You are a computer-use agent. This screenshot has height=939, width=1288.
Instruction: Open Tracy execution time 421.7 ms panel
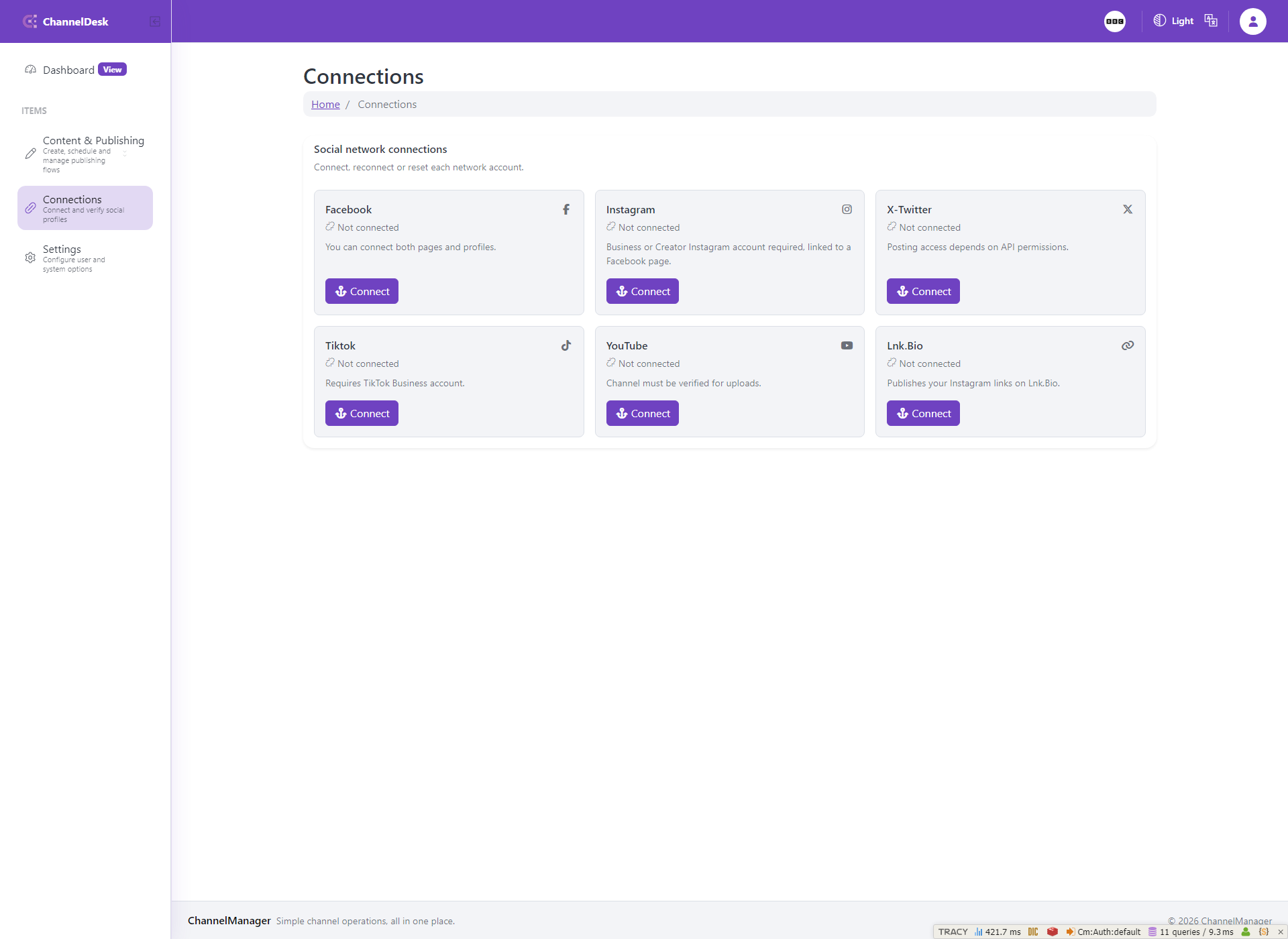pyautogui.click(x=998, y=932)
